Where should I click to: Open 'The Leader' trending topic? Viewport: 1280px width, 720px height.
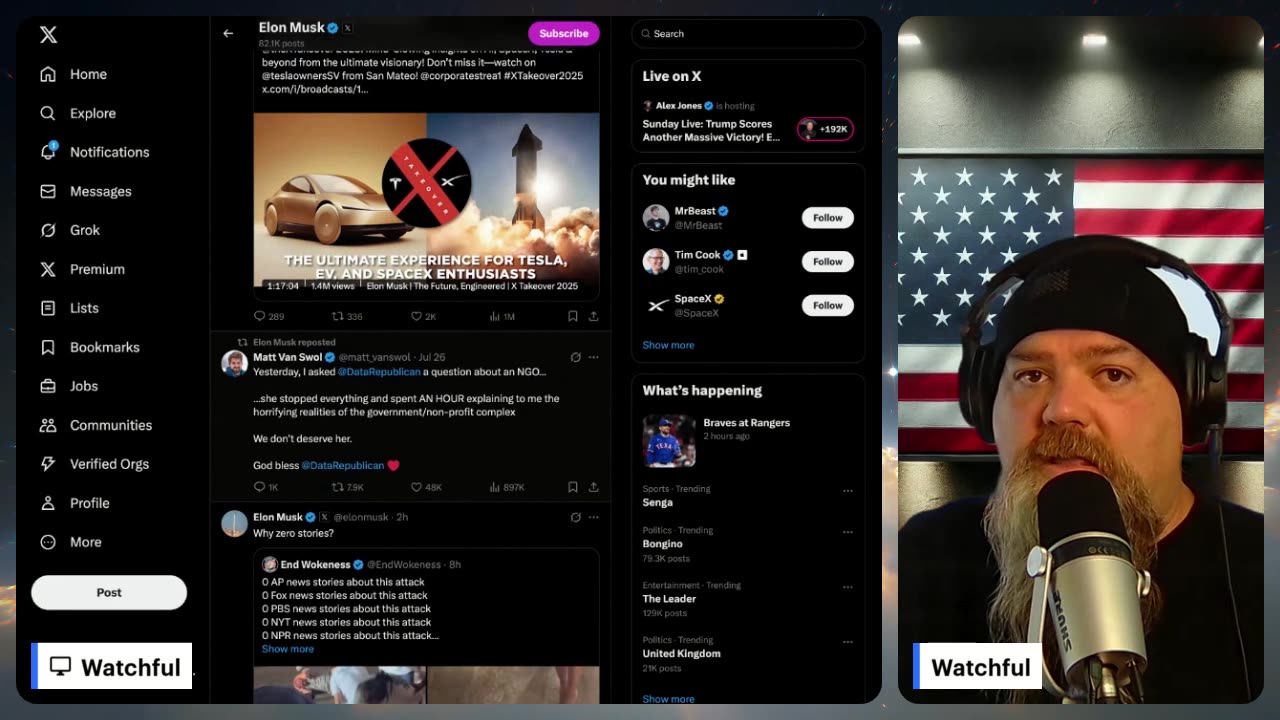pyautogui.click(x=669, y=599)
